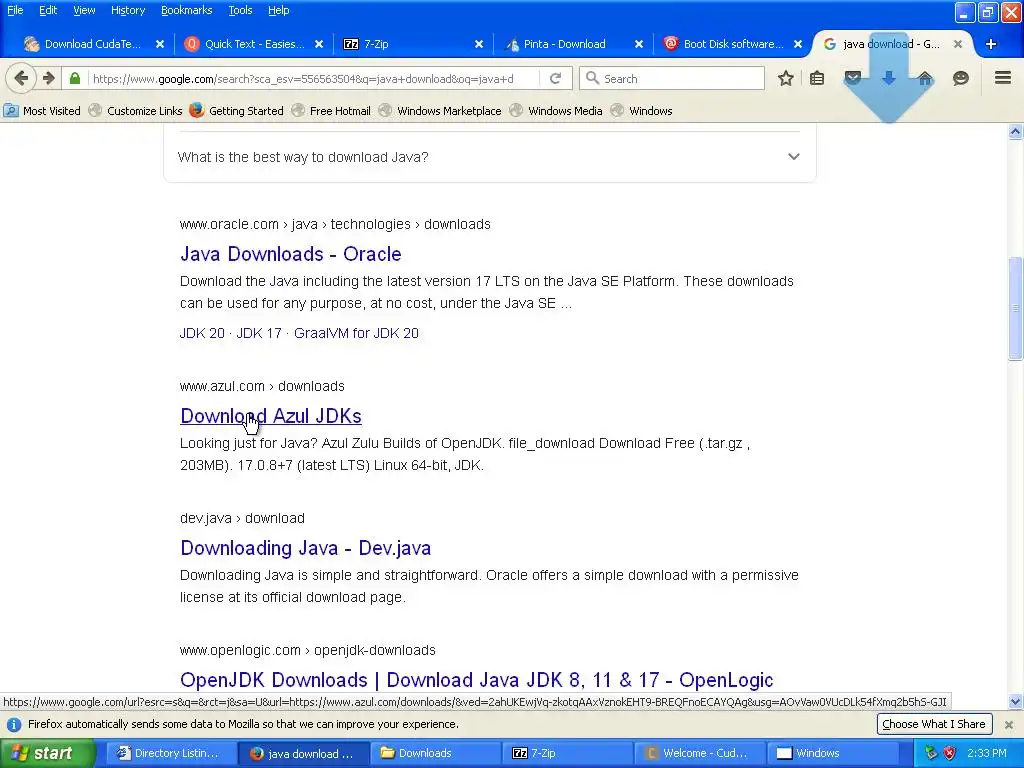
Task: Follow the JDK 20 sitelink
Action: (x=202, y=333)
